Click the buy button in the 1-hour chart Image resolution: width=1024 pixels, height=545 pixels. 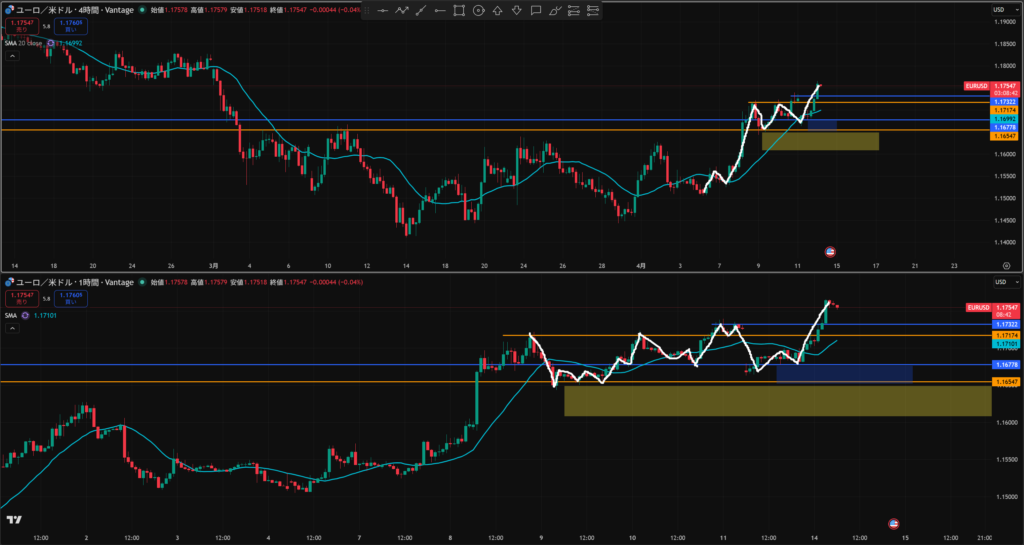pos(72,297)
